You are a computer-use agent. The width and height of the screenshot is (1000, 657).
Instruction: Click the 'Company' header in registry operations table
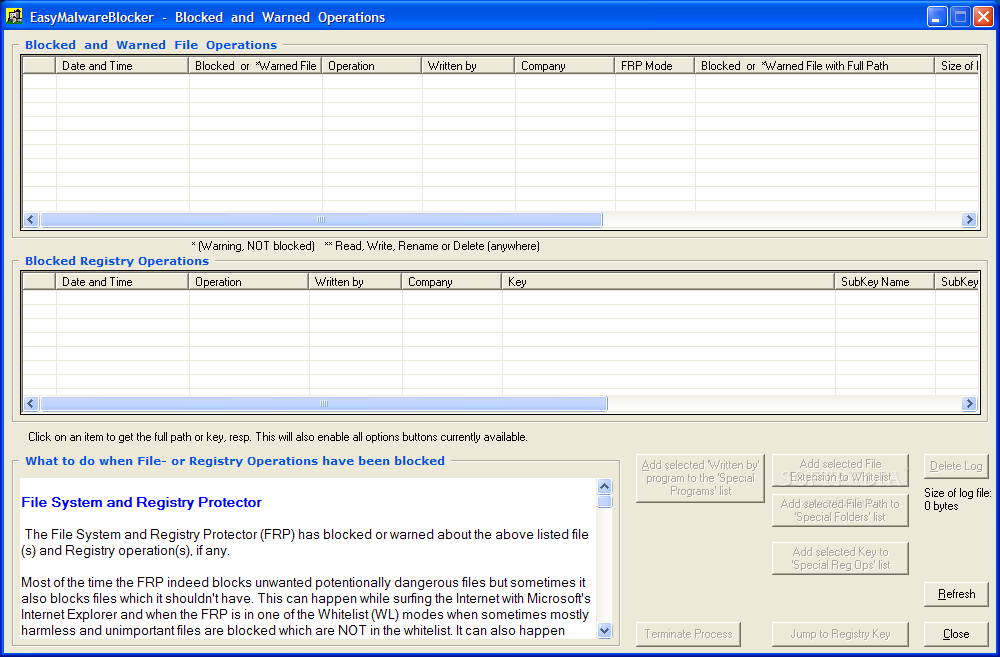click(452, 281)
